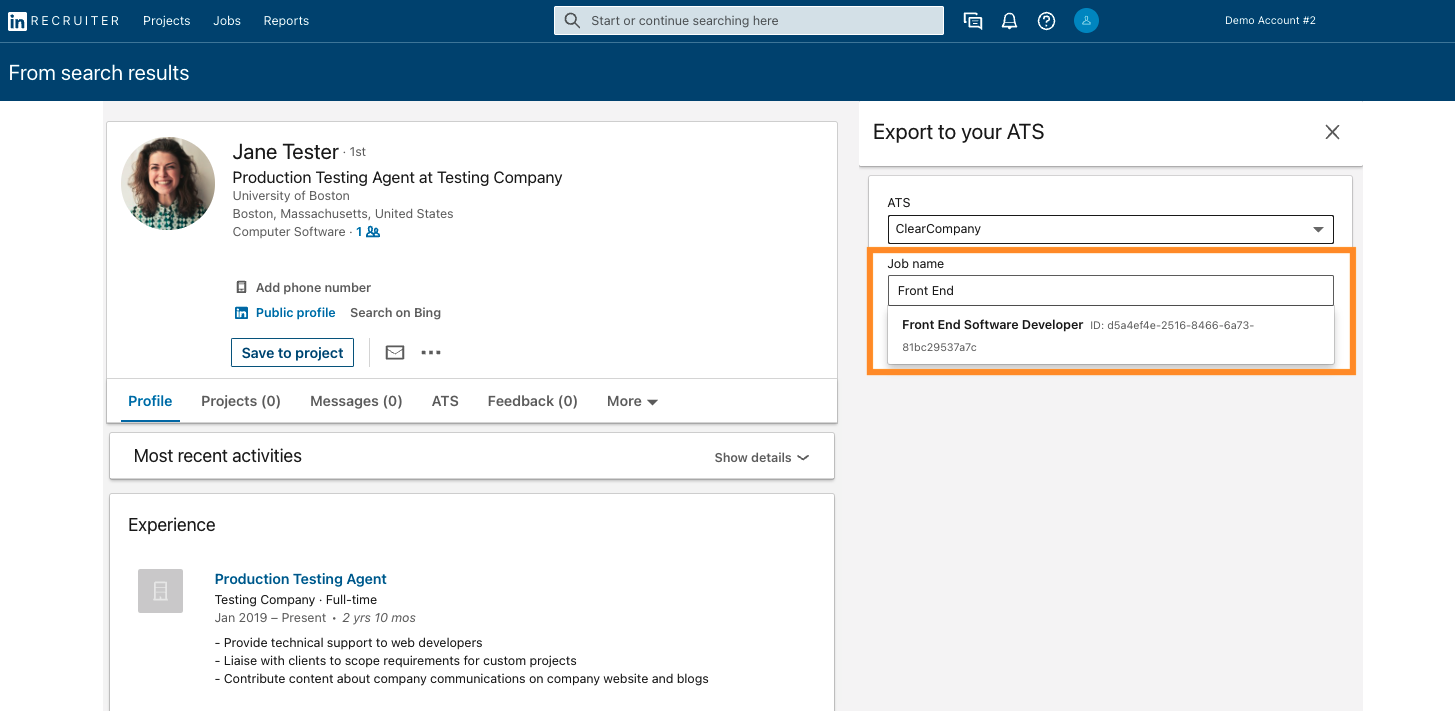Click From search results heading
Screen dimensions: 1455x711
[99, 73]
